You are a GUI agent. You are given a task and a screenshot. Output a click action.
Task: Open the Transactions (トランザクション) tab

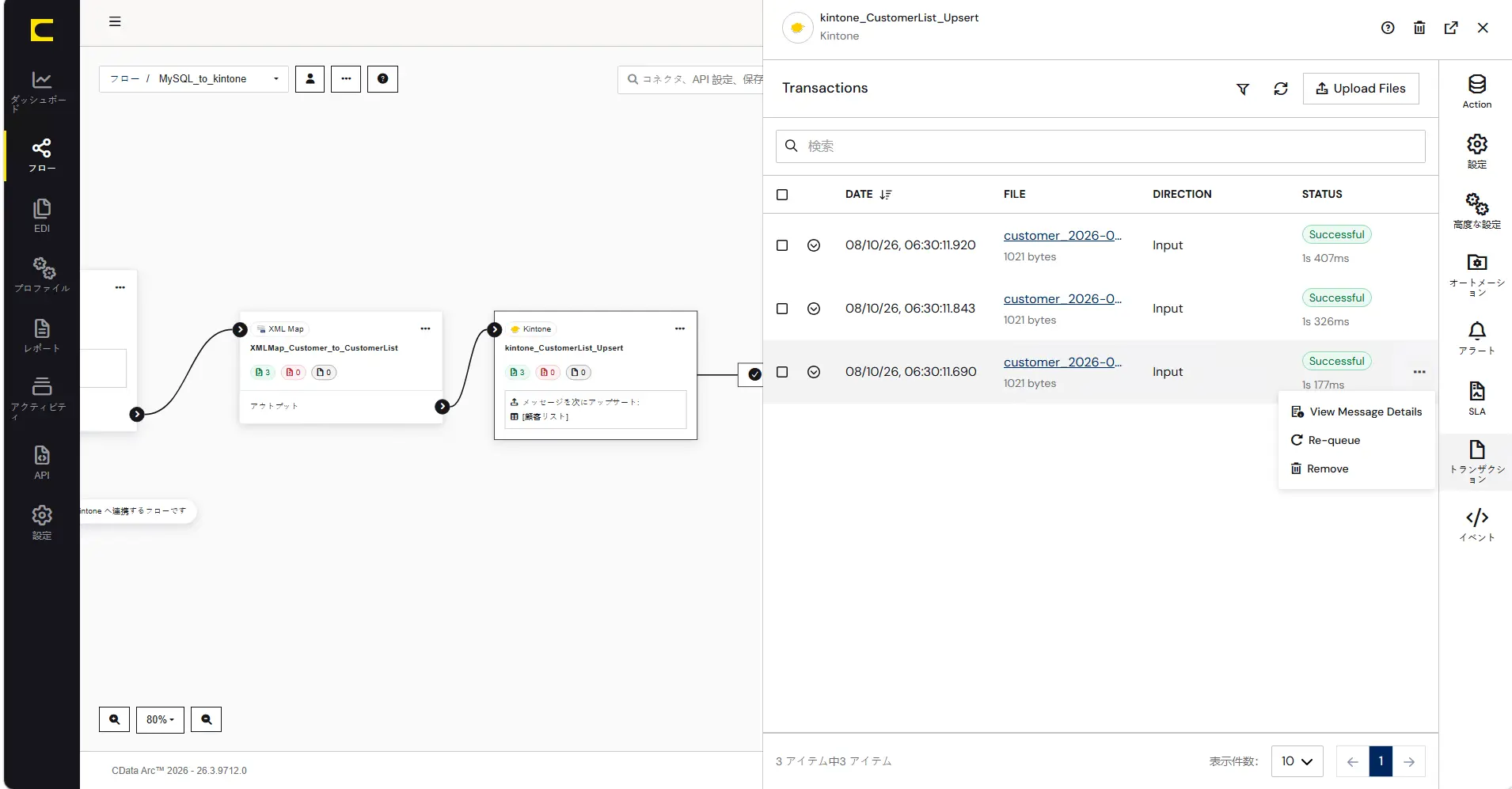pyautogui.click(x=1477, y=462)
